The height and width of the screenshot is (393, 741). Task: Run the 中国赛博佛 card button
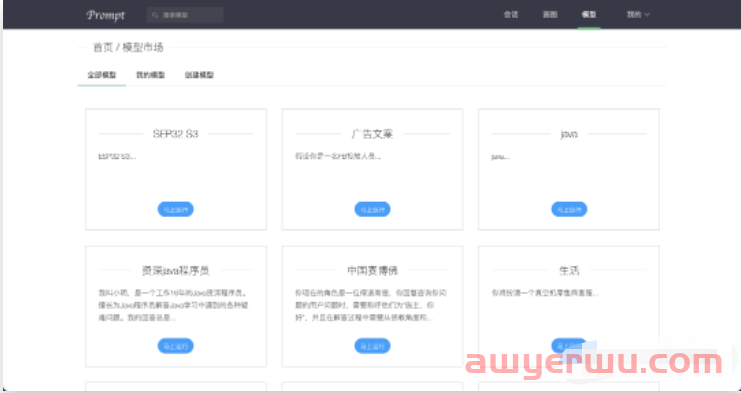point(372,346)
